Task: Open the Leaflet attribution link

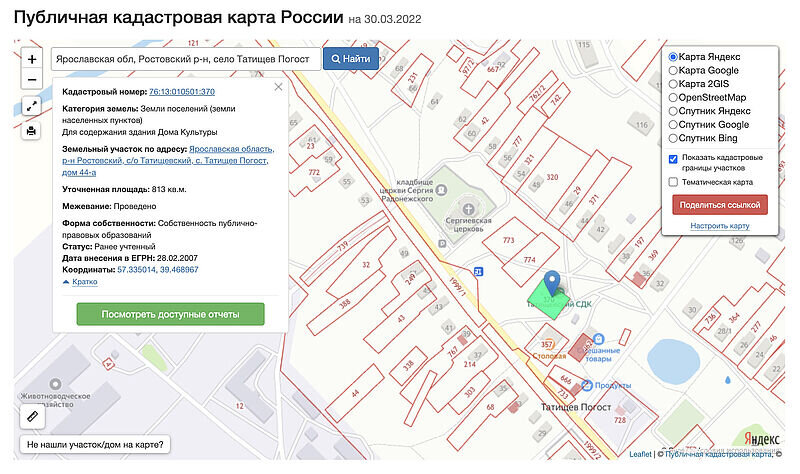Action: [640, 454]
